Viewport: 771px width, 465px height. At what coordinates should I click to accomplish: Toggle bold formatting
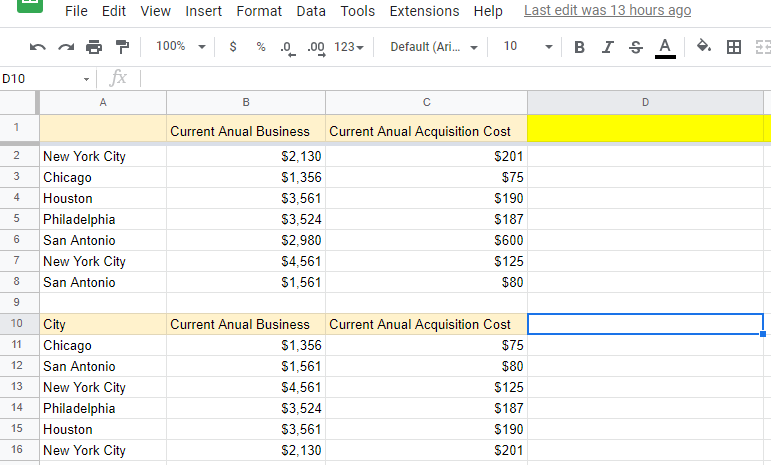coord(579,47)
